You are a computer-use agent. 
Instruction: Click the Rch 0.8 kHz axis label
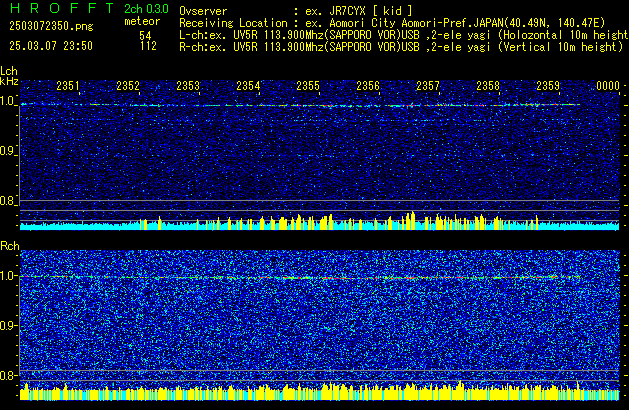8,375
